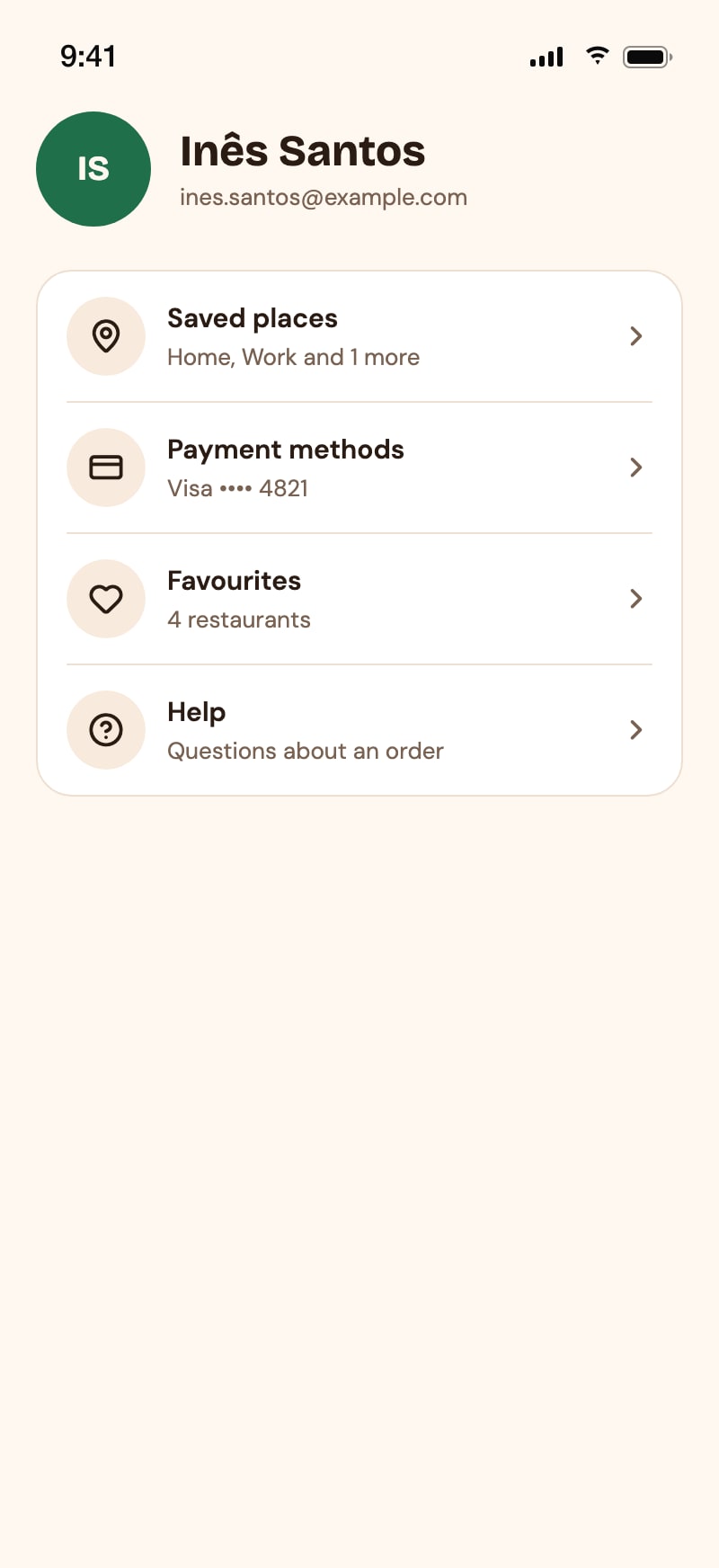Tap the Inês Santos profile name
Image resolution: width=719 pixels, height=1568 pixels.
[x=303, y=150]
